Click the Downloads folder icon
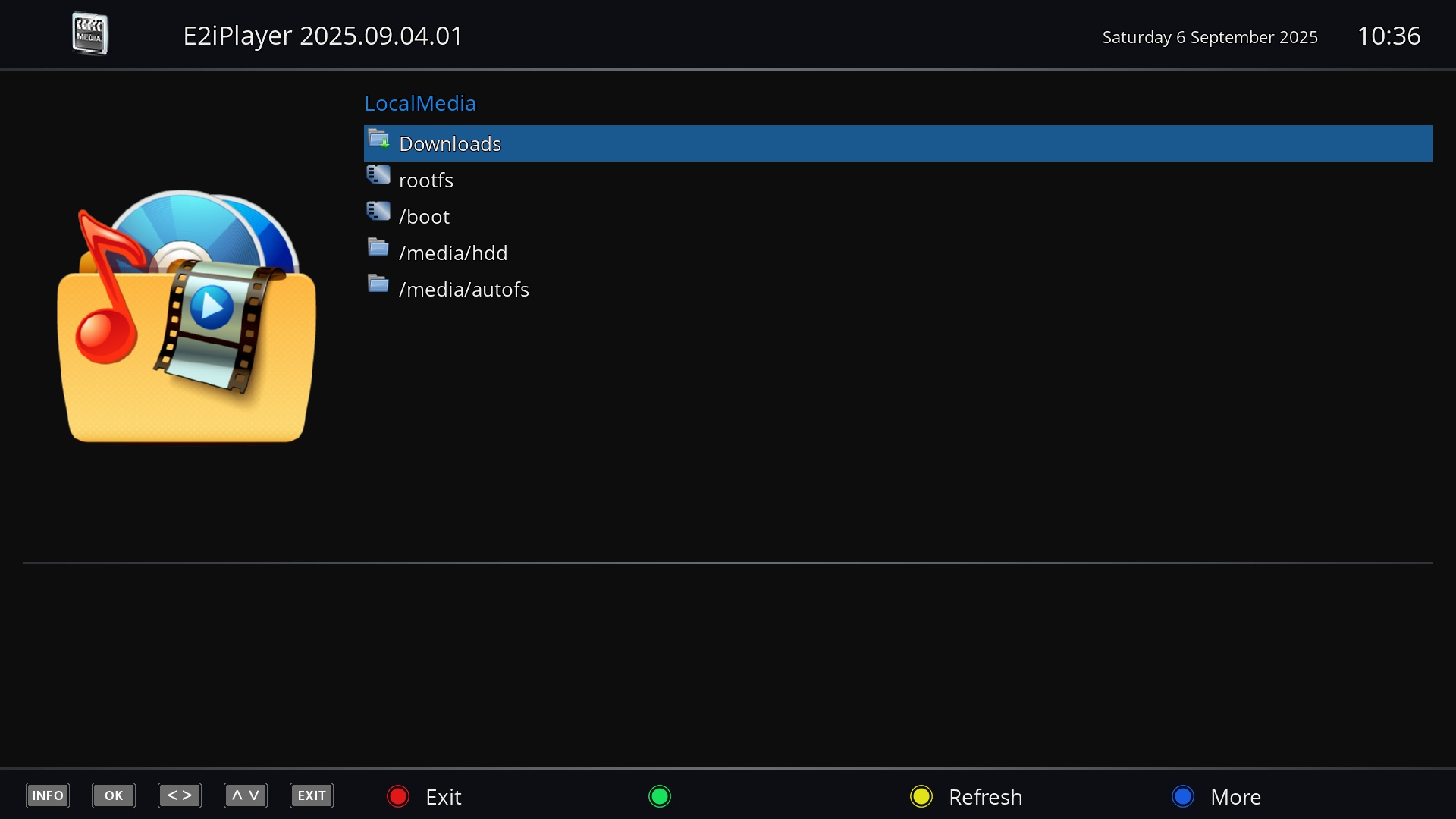The width and height of the screenshot is (1456, 819). (379, 138)
